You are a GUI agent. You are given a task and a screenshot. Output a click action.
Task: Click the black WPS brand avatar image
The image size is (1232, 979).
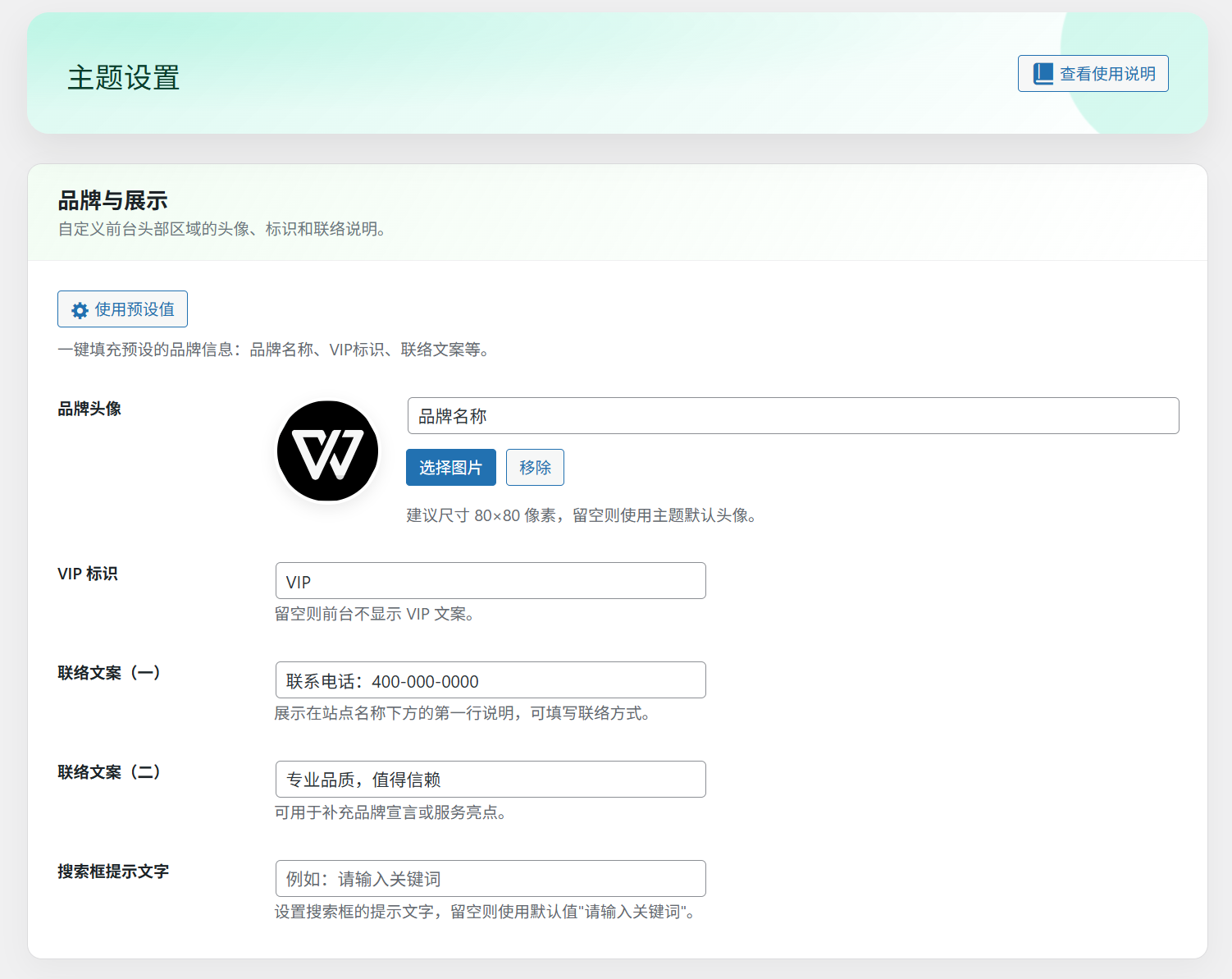[x=327, y=451]
